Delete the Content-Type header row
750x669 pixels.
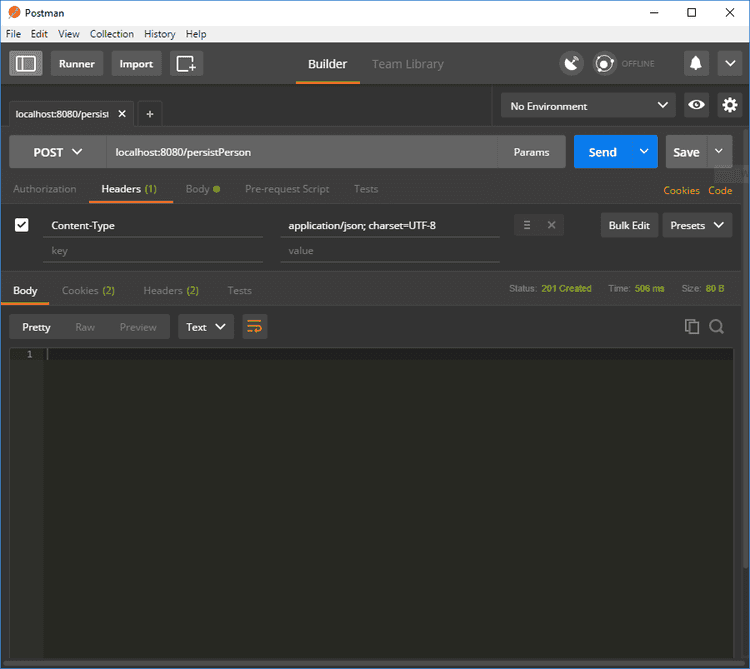pos(551,225)
